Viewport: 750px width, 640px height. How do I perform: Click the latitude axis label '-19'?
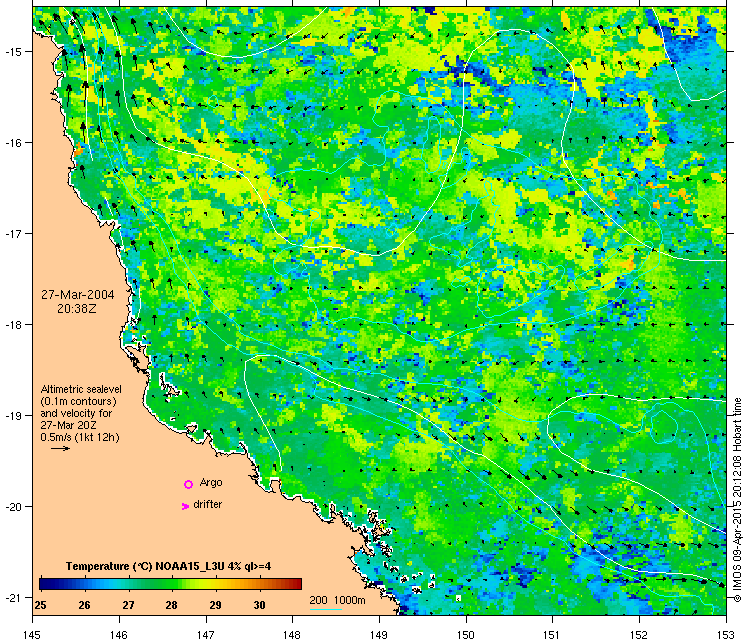[12, 415]
